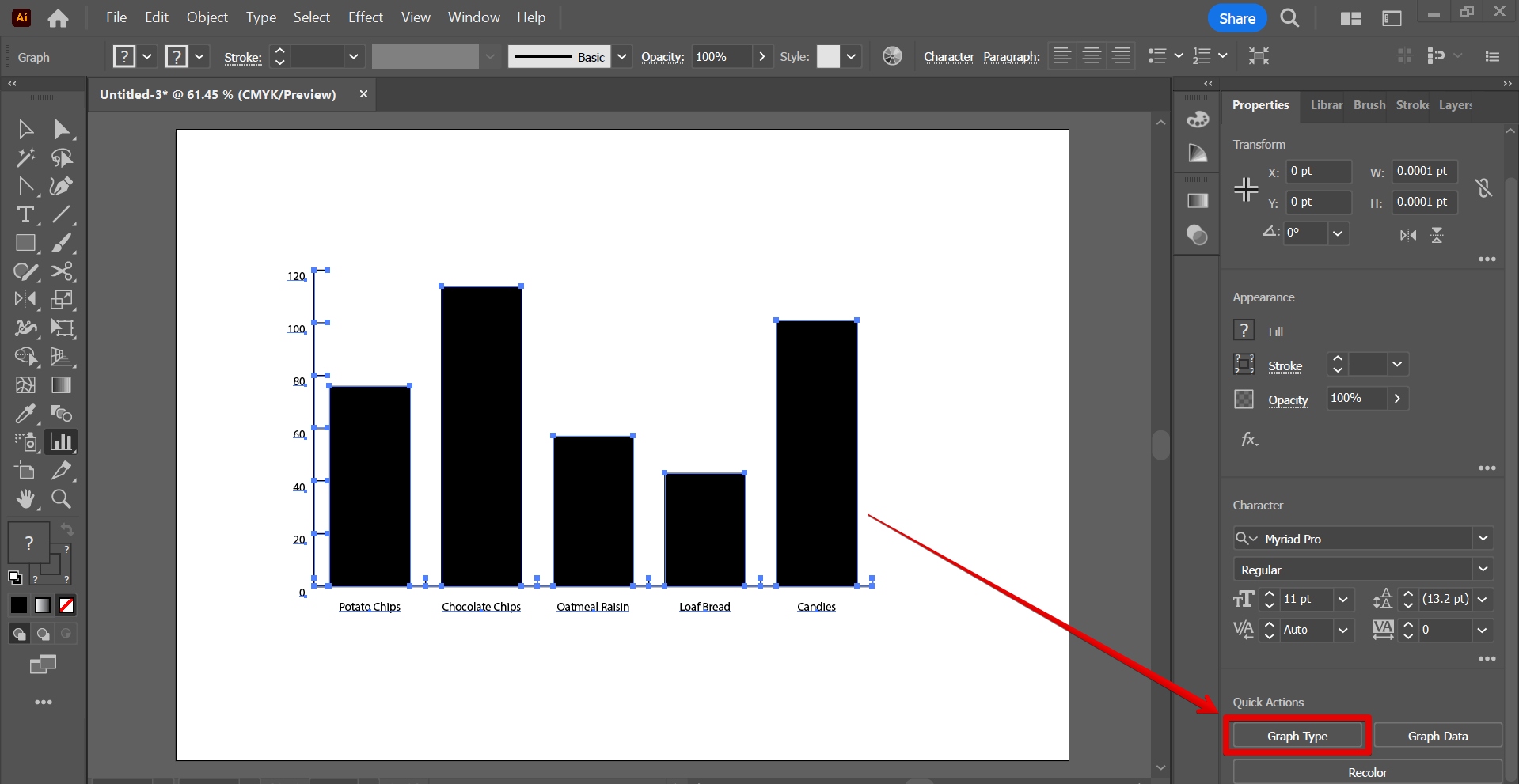The height and width of the screenshot is (784, 1519).
Task: Open the rotation angle dropdown
Action: click(1338, 233)
